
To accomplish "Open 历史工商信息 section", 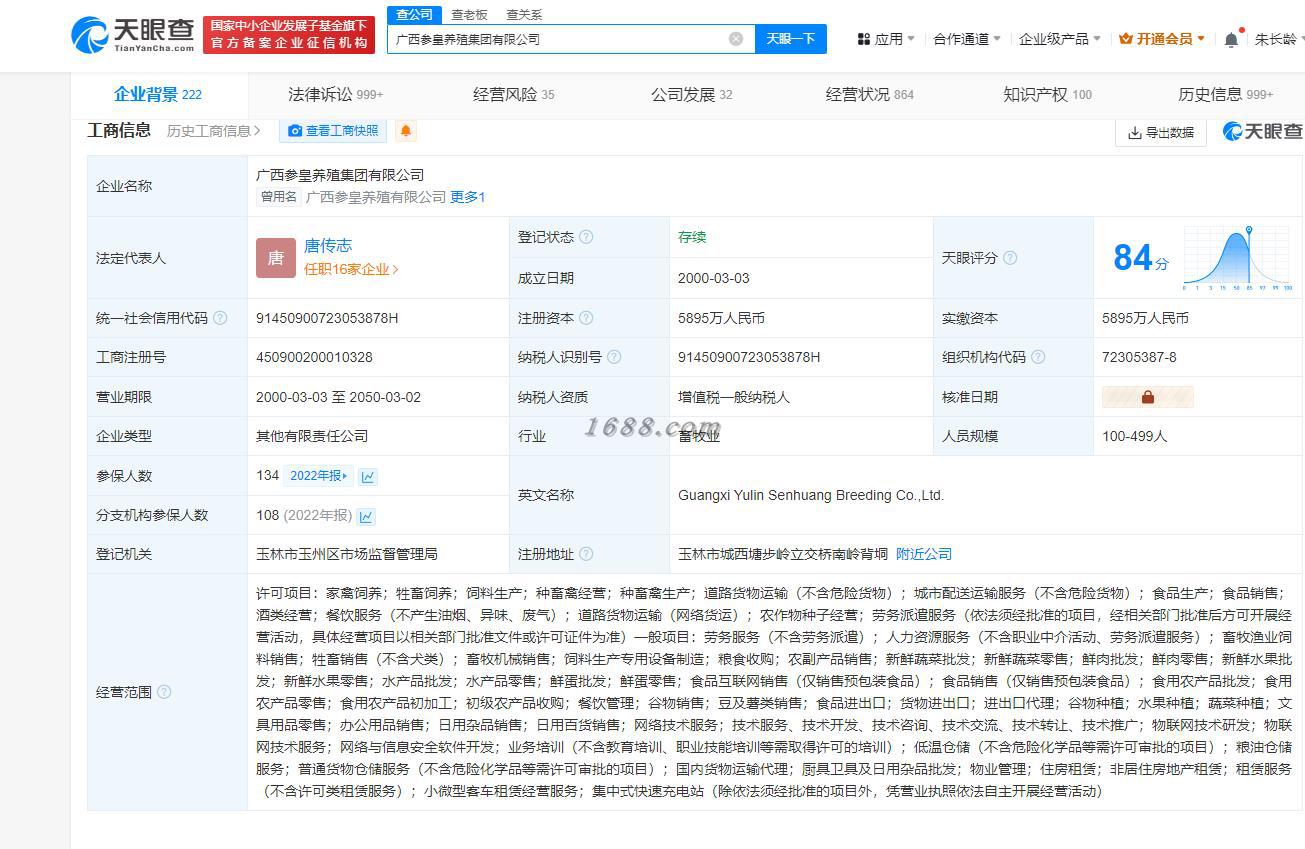I will [x=214, y=131].
